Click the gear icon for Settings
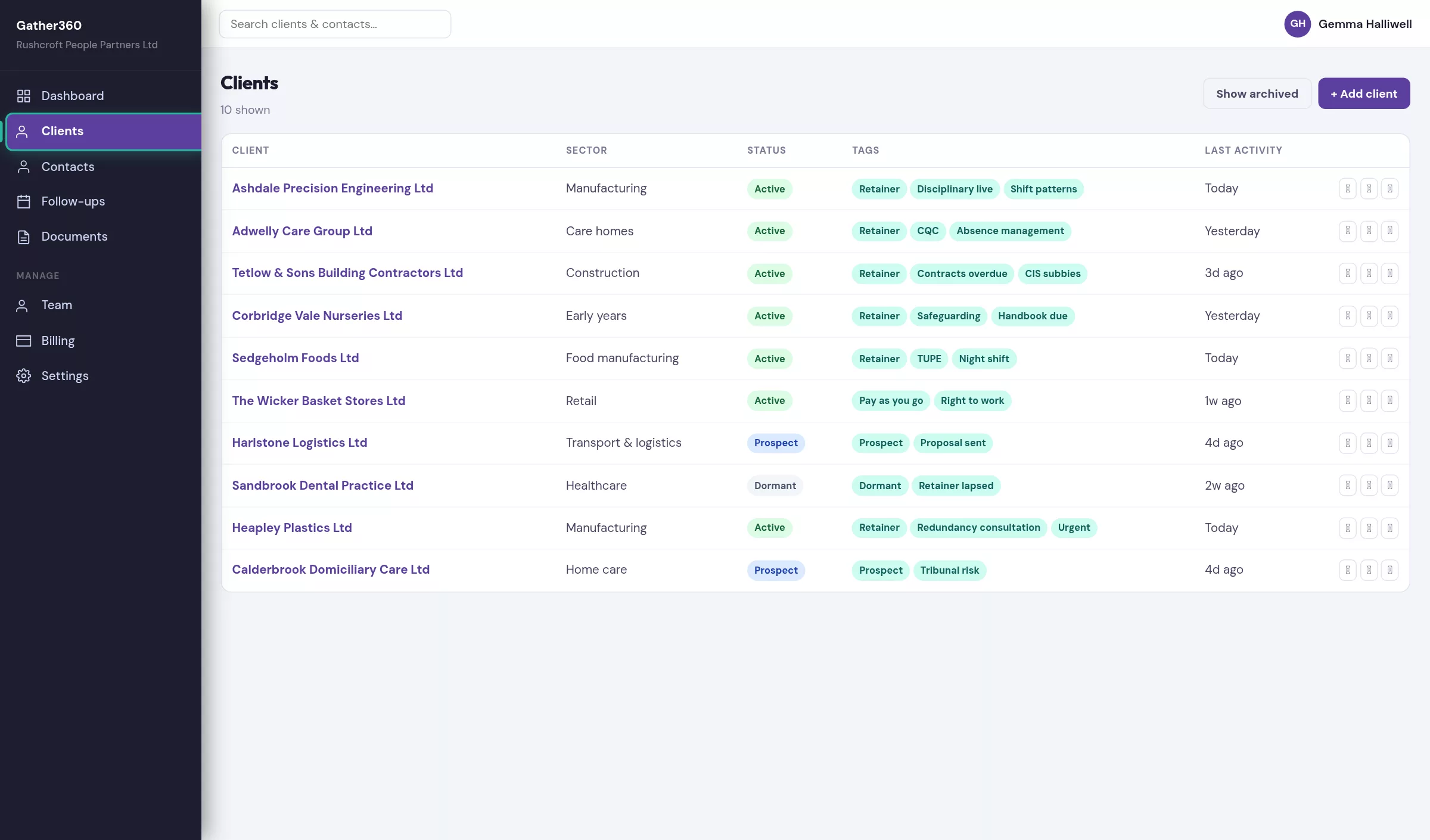Screen dimensions: 1430x840 click(23, 376)
